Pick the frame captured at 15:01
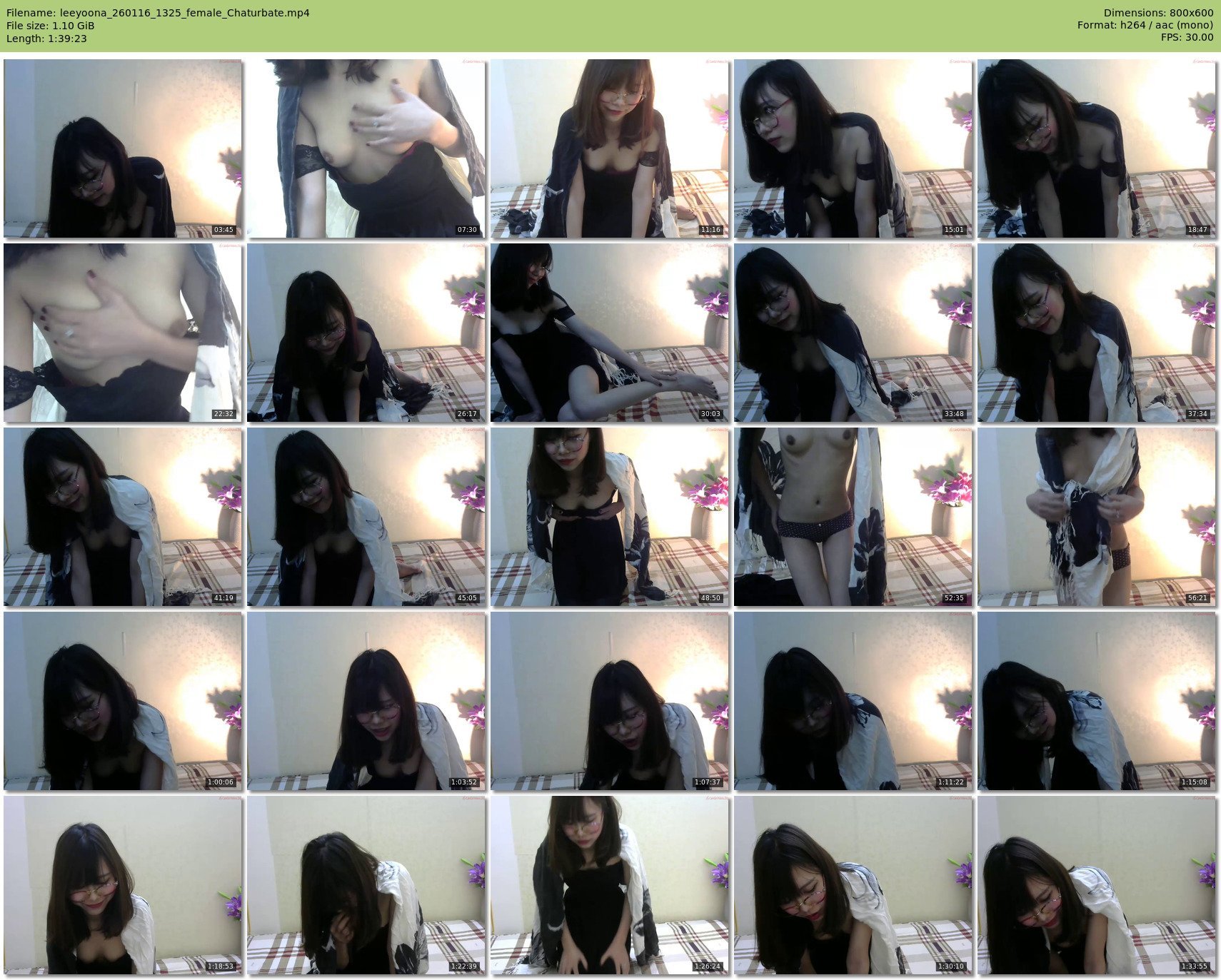 pyautogui.click(x=853, y=148)
